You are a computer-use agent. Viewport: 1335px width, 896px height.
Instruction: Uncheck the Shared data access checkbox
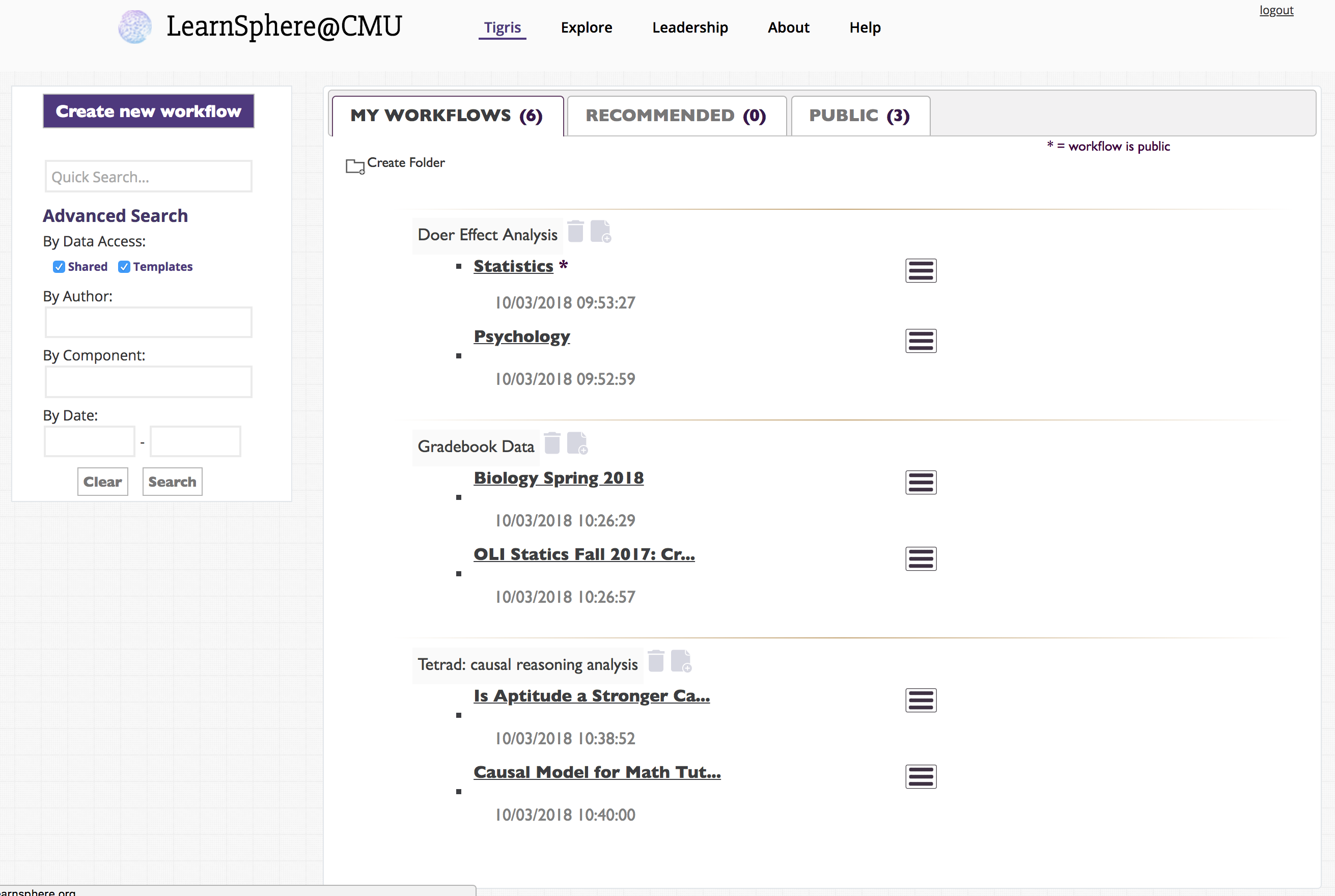point(59,267)
